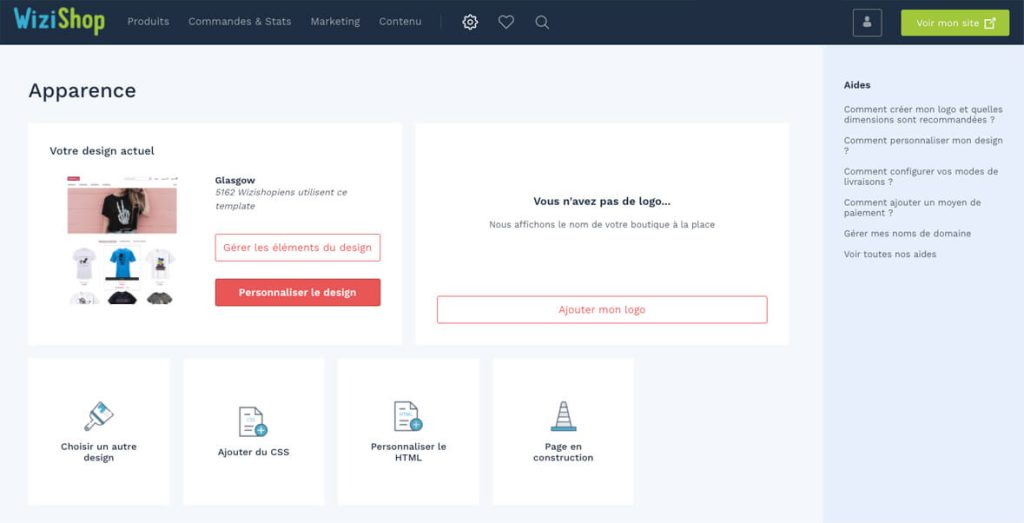
Task: Click the Ajouter du CSS label
Action: coord(253,452)
